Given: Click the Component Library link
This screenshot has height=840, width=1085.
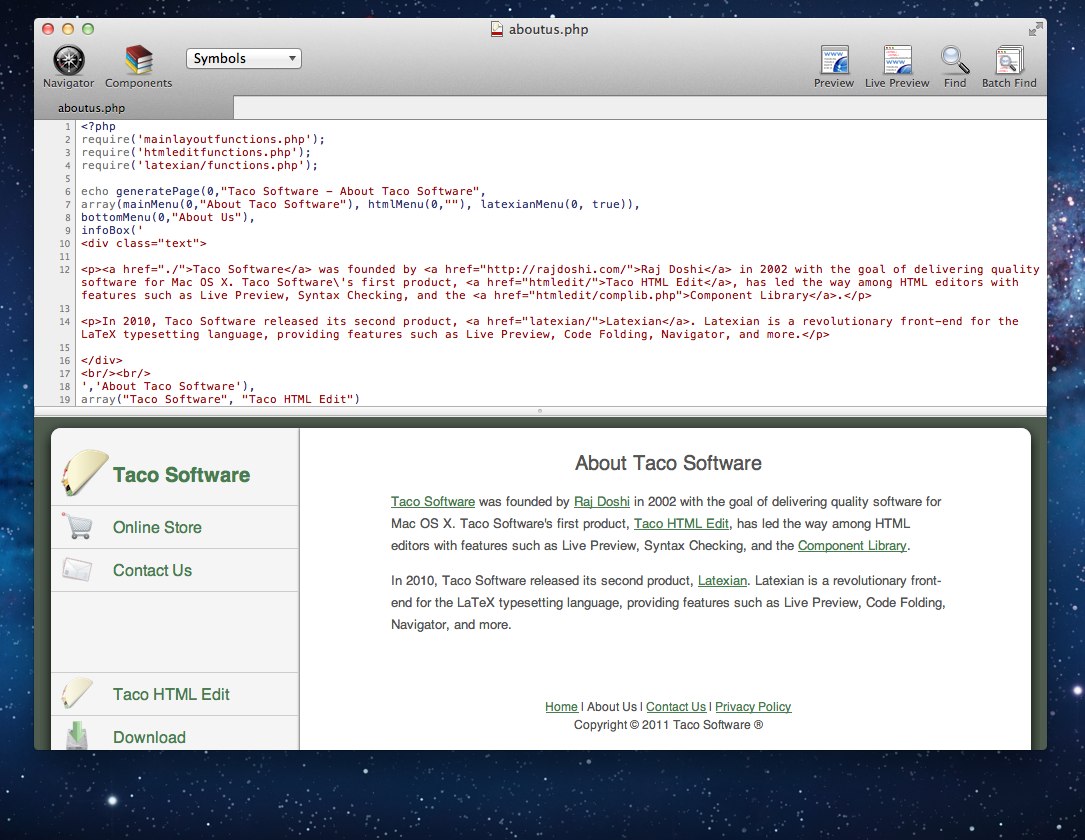Looking at the screenshot, I should 852,546.
